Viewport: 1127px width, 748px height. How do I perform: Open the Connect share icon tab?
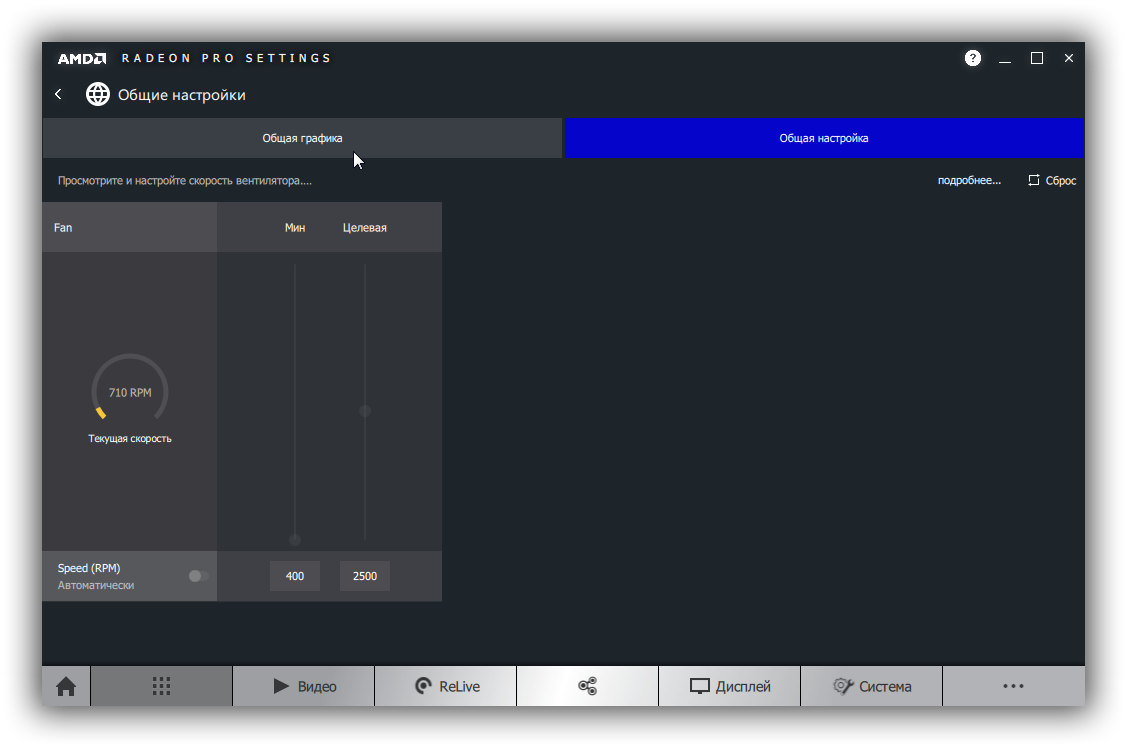click(587, 686)
